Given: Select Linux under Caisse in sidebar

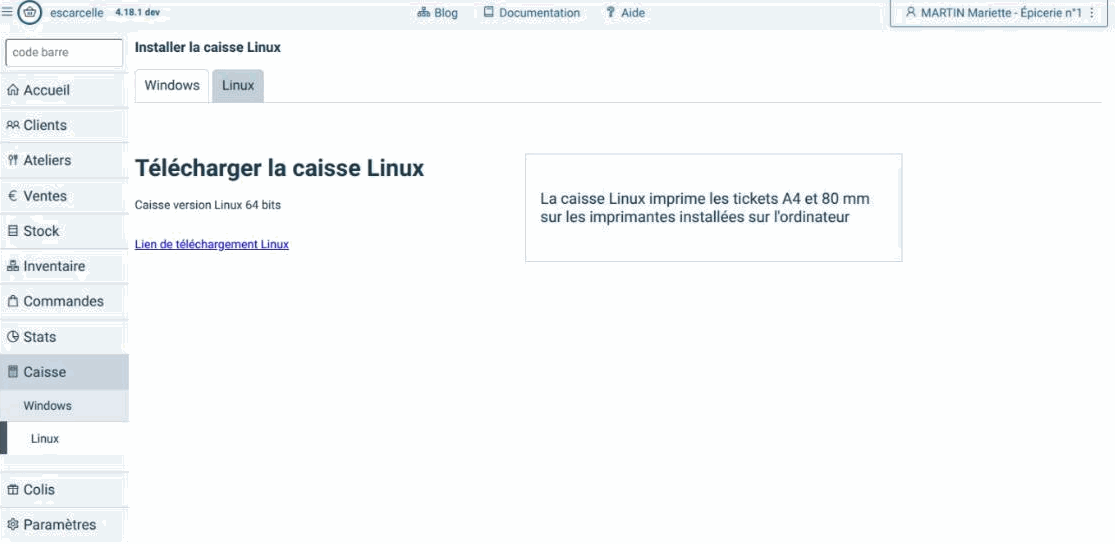Looking at the screenshot, I should pos(64,439).
